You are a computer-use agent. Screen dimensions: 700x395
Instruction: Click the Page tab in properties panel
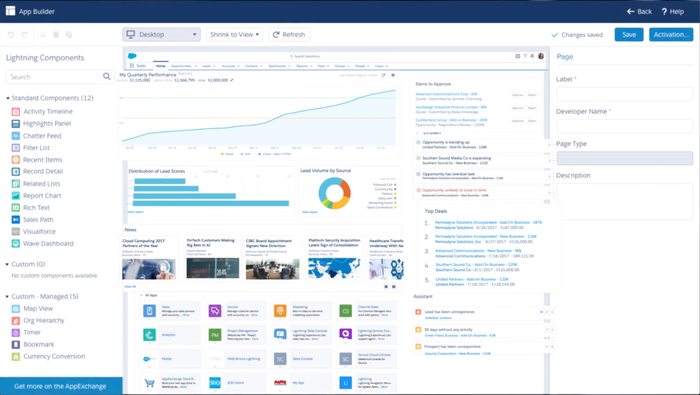click(565, 57)
